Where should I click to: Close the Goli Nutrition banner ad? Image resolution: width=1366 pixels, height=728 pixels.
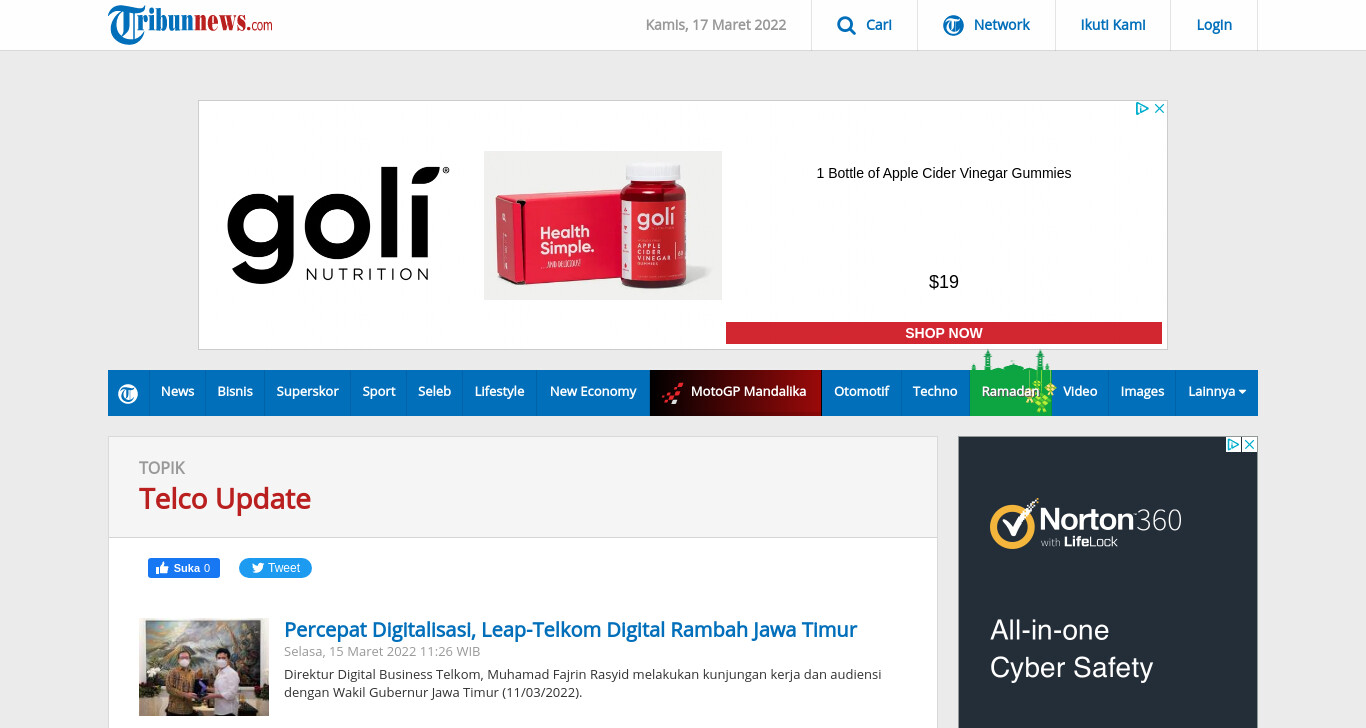click(1159, 109)
